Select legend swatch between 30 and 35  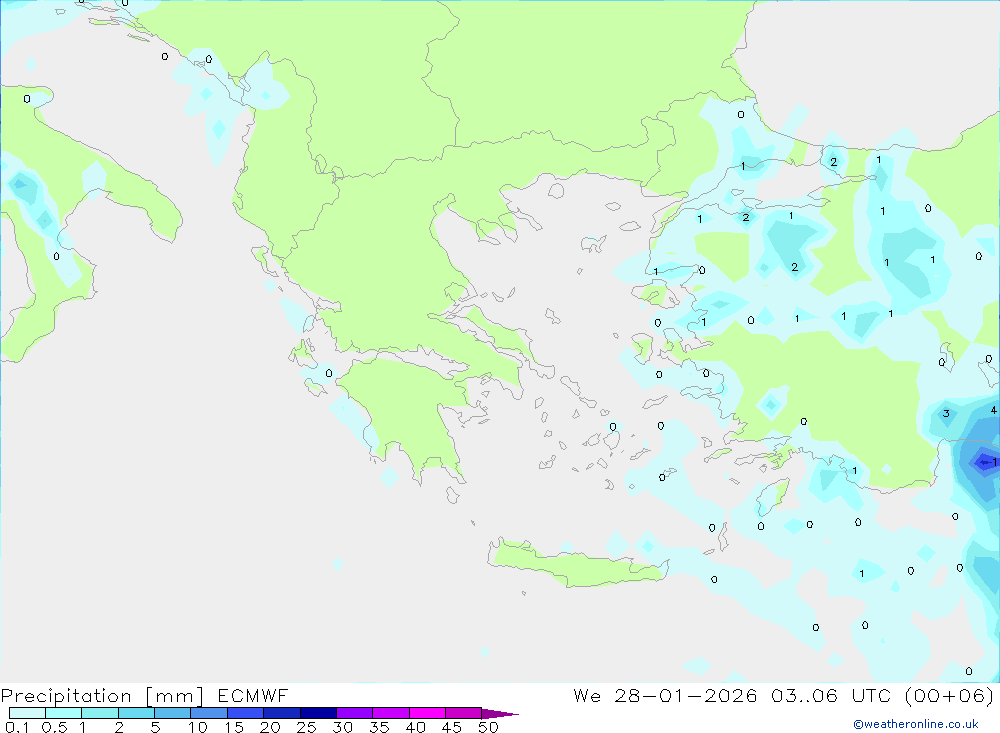pyautogui.click(x=355, y=713)
